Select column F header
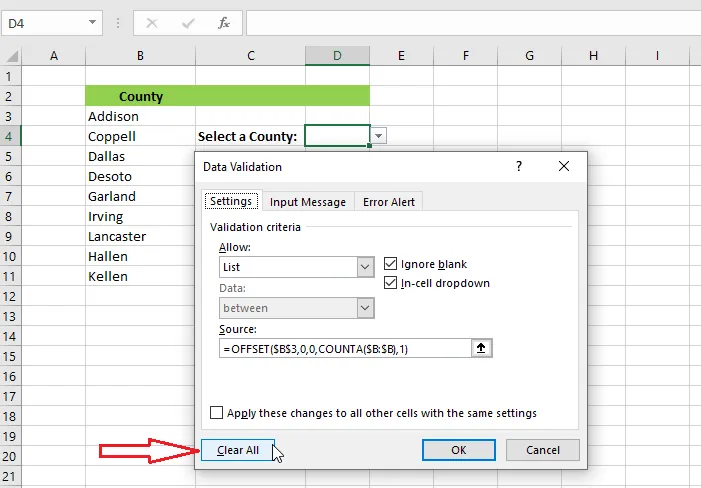Viewport: 701px width, 488px height. click(465, 56)
